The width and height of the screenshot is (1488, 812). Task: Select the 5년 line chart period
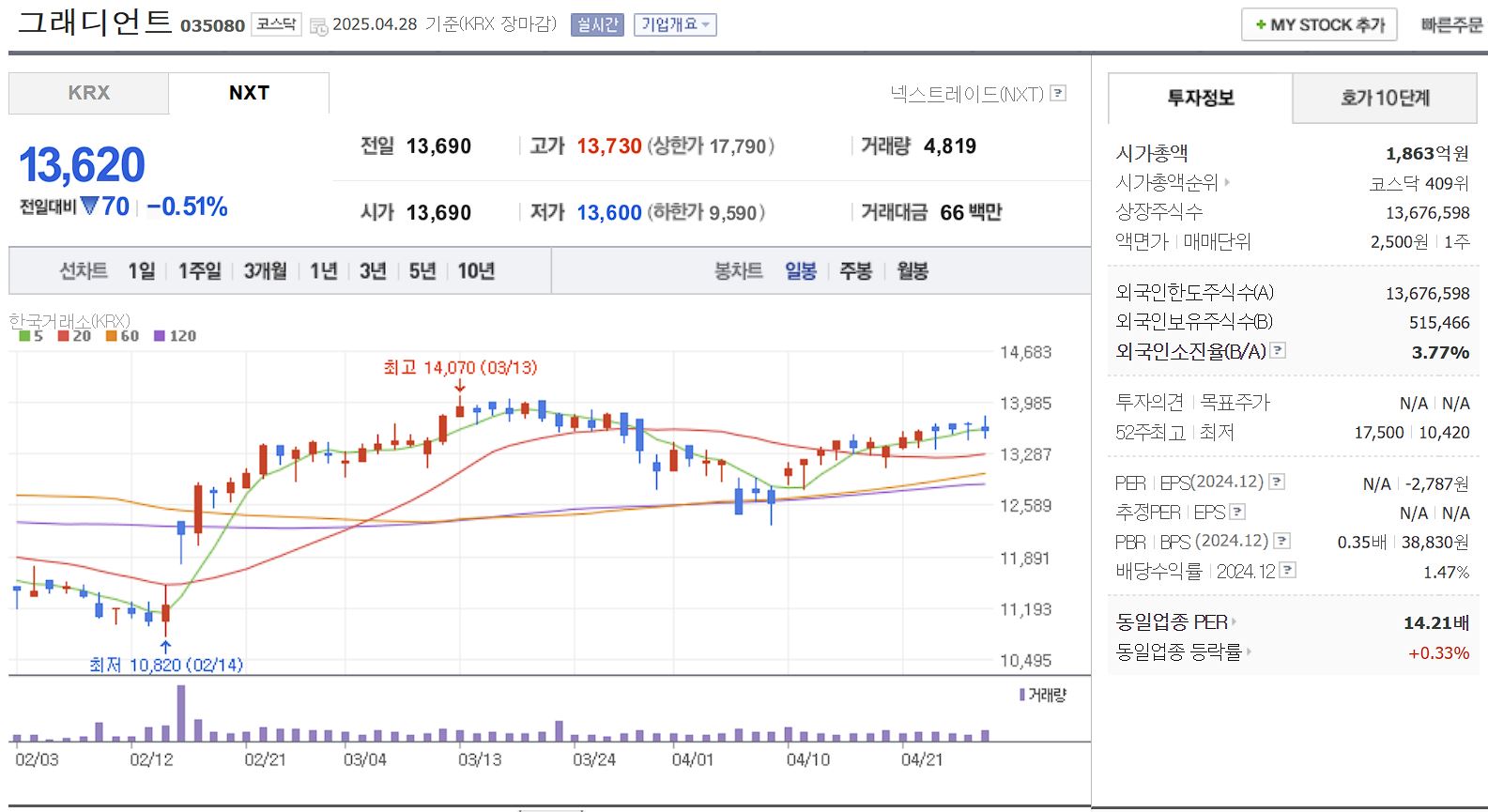(422, 271)
